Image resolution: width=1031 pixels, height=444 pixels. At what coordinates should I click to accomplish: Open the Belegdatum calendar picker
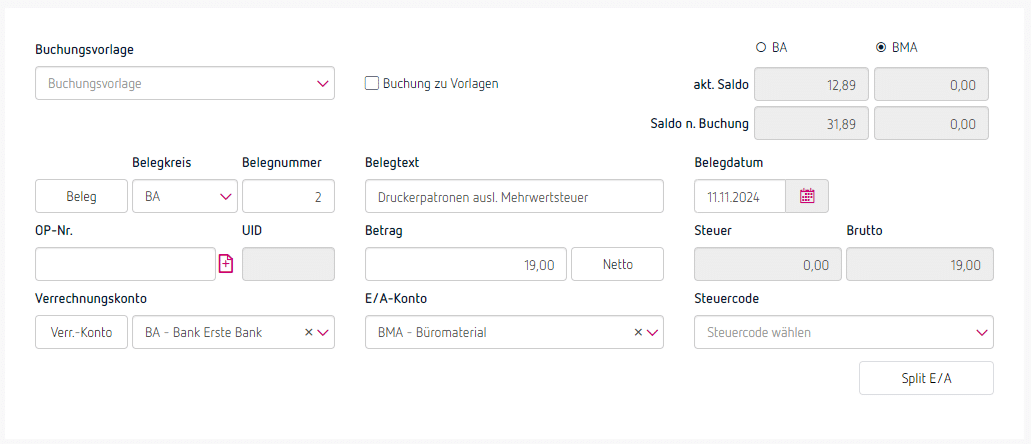point(807,197)
